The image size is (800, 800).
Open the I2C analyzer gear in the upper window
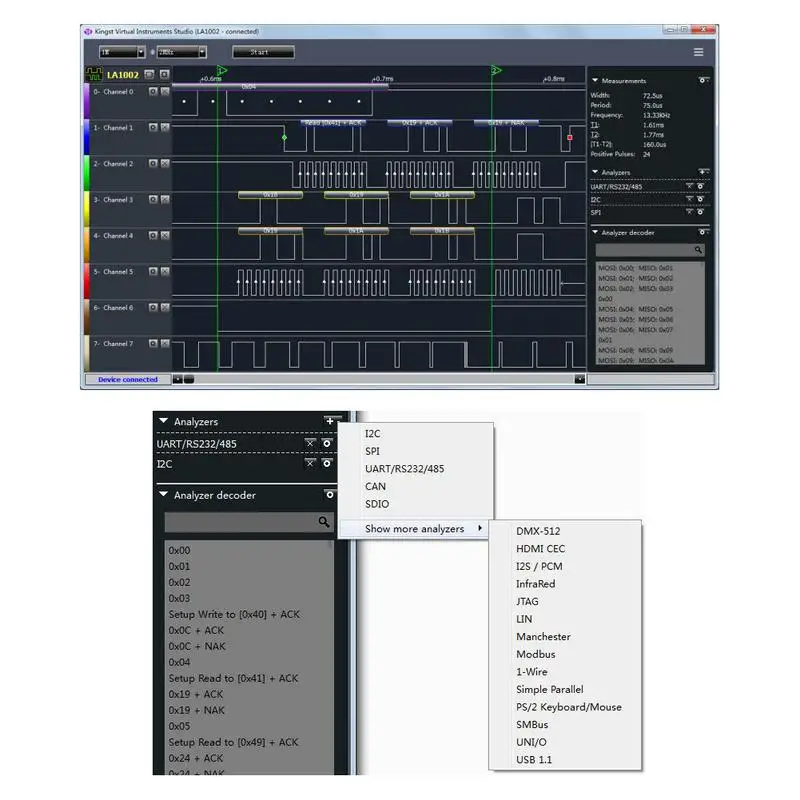[x=701, y=199]
